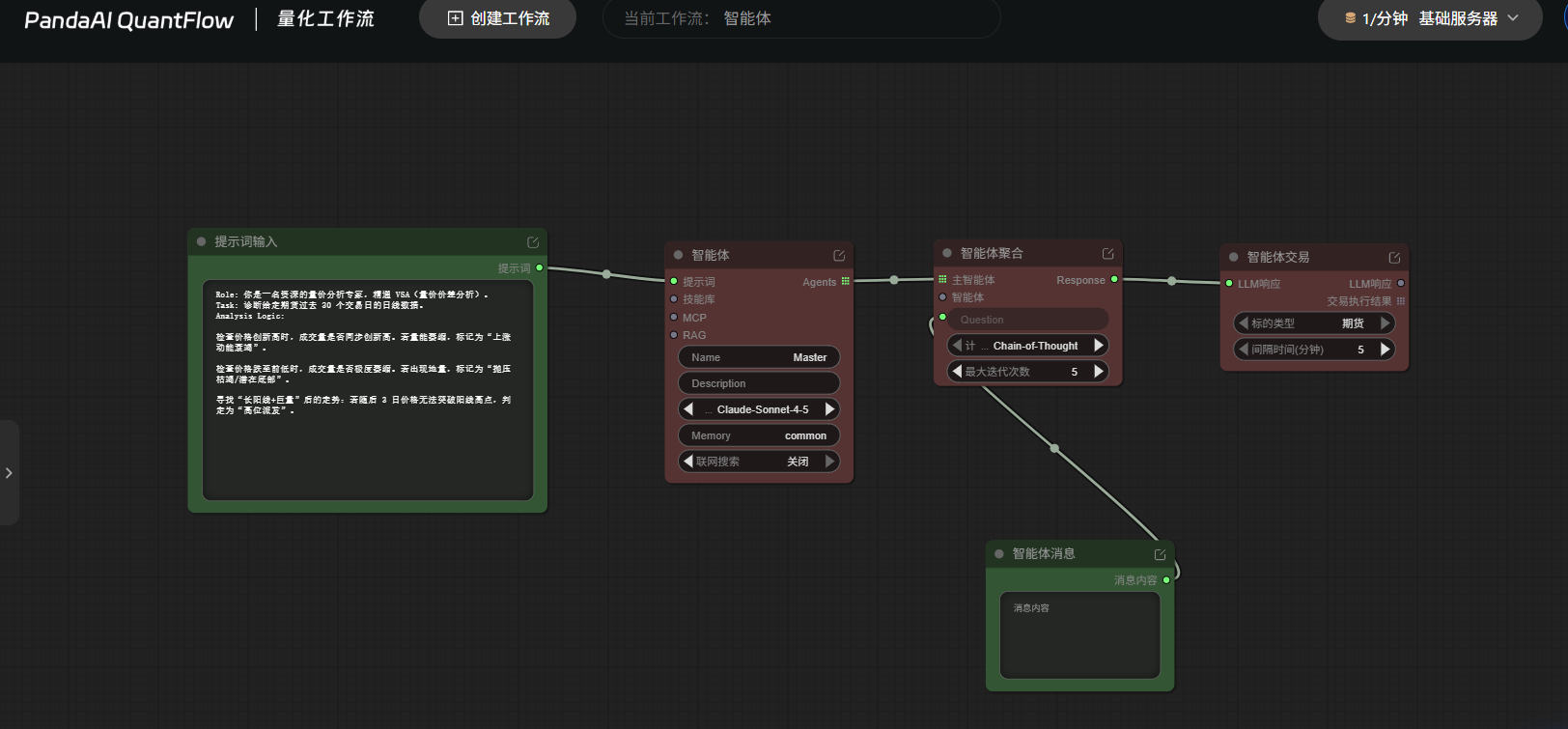Image resolution: width=1568 pixels, height=729 pixels.
Task: Open edit icon on 智能体聚合 node
Action: [1108, 254]
